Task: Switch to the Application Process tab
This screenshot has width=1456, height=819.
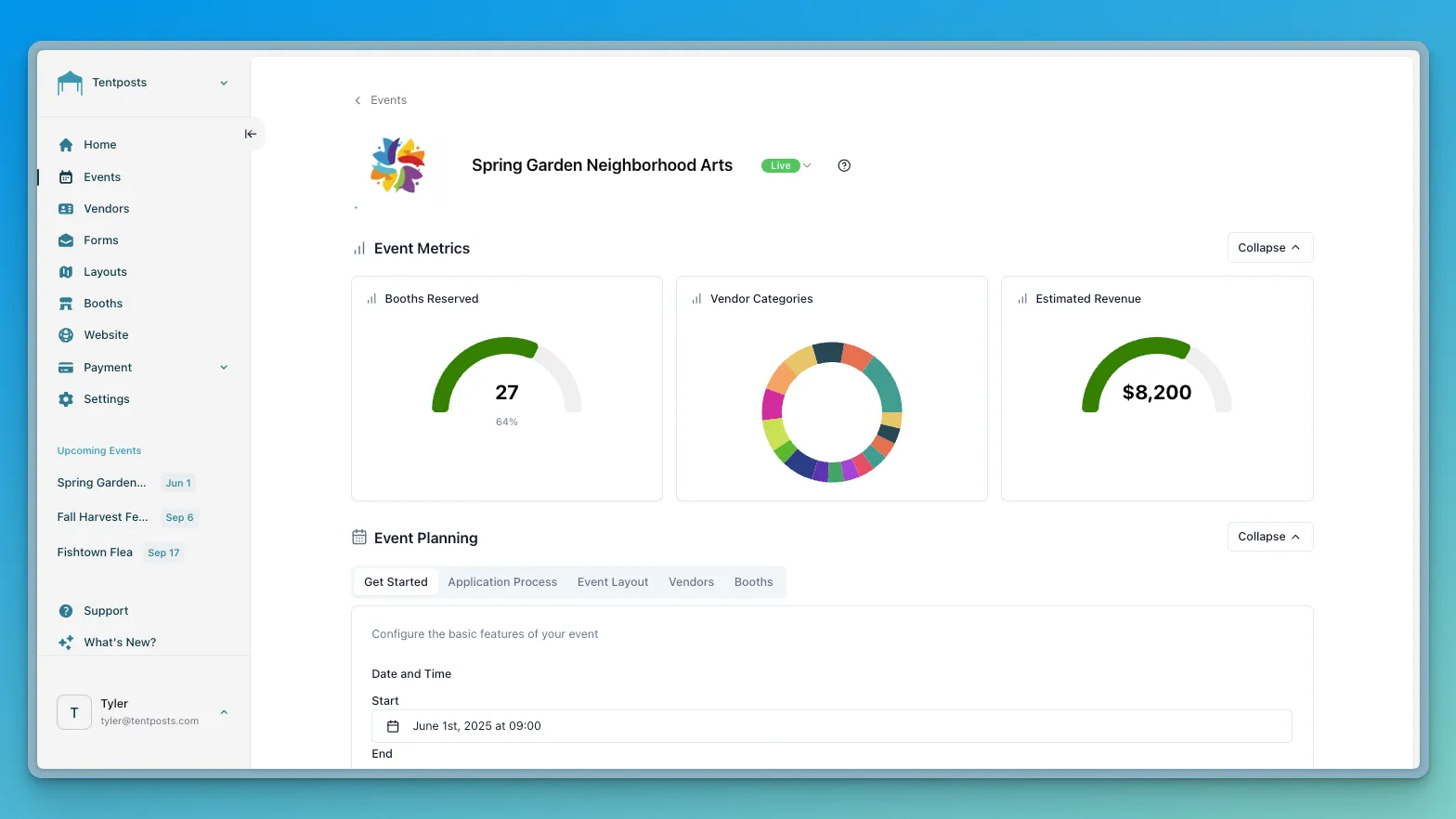Action: click(x=502, y=582)
